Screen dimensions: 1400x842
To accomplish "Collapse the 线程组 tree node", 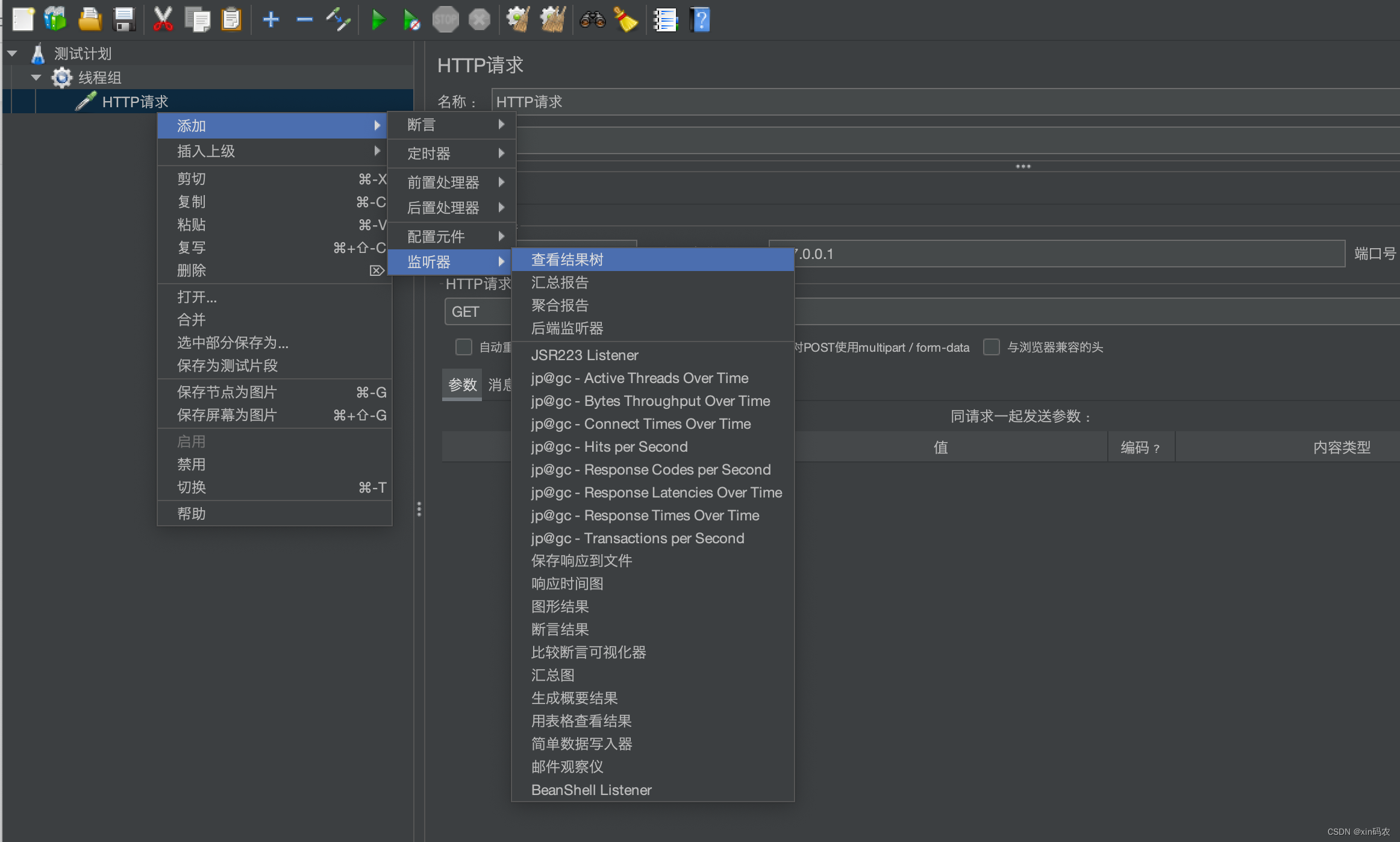I will click(36, 77).
